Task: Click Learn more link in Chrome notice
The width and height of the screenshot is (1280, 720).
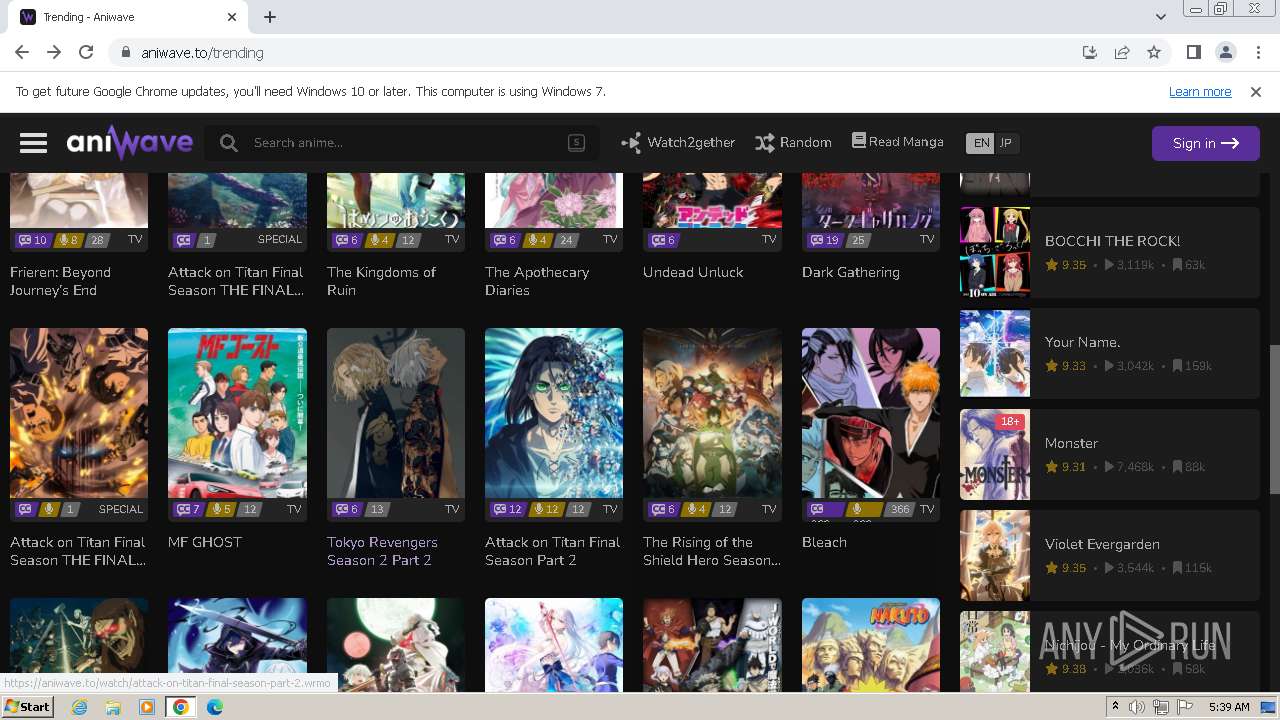Action: [x=1200, y=92]
